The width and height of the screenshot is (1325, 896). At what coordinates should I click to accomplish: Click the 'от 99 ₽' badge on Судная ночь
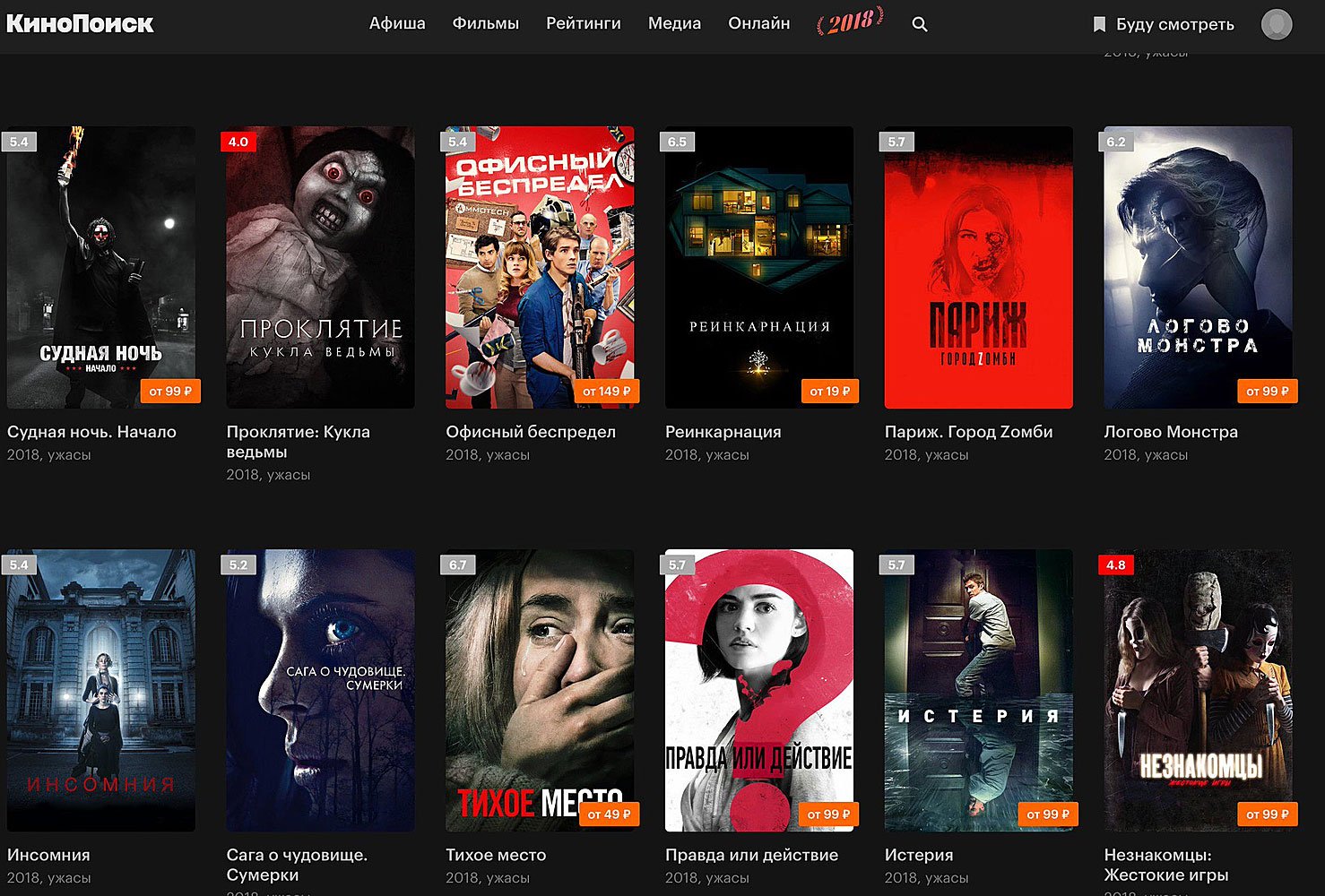coord(170,392)
